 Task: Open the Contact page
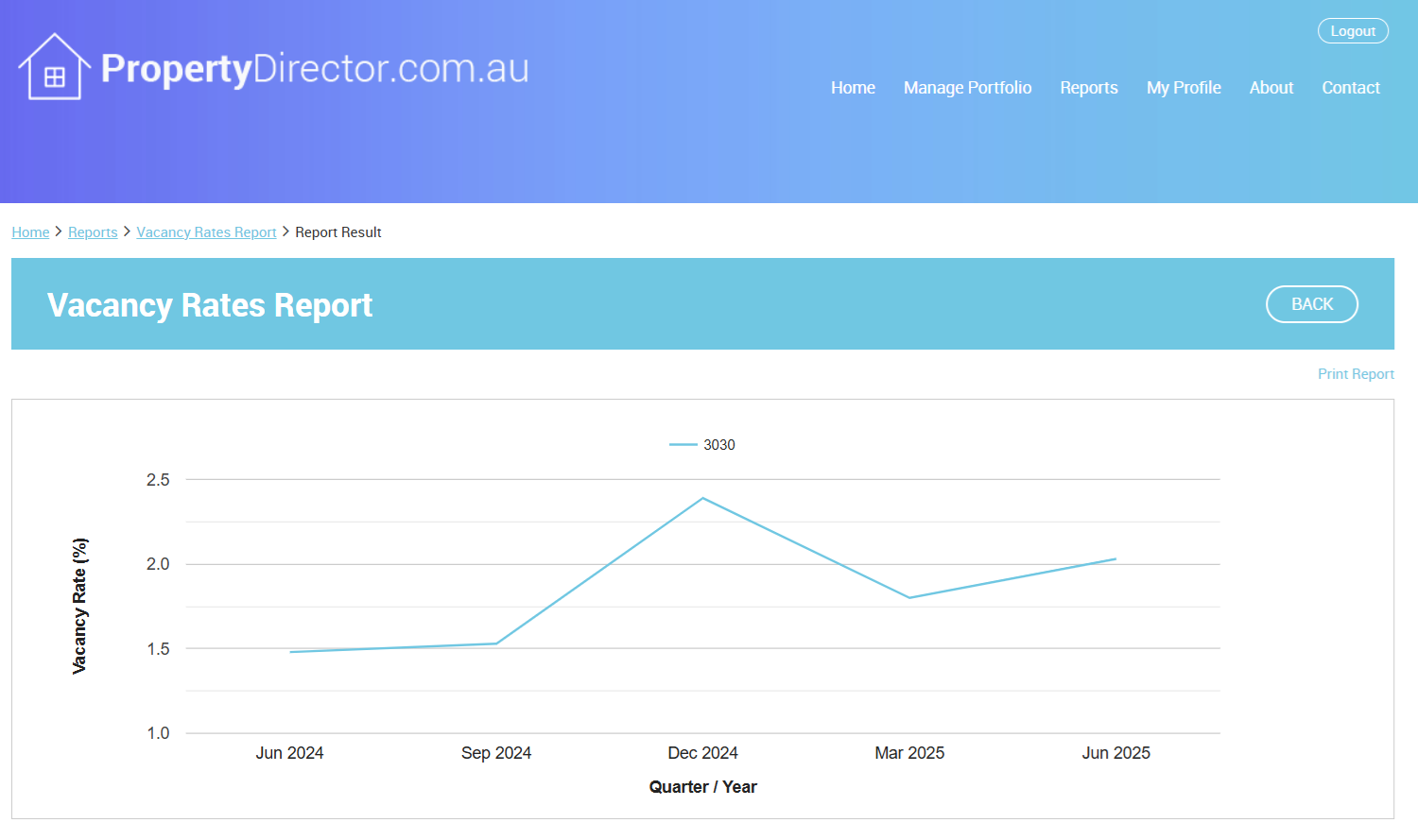(1350, 88)
